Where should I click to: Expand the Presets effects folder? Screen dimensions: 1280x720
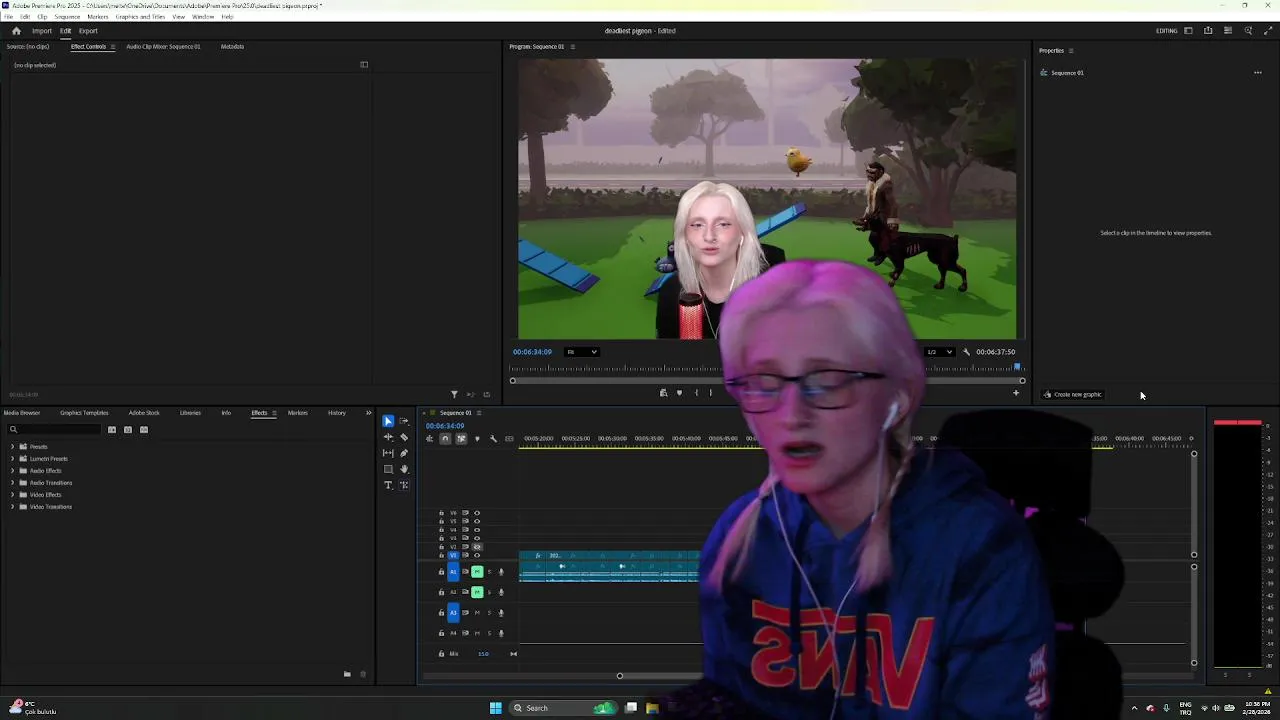tap(12, 447)
